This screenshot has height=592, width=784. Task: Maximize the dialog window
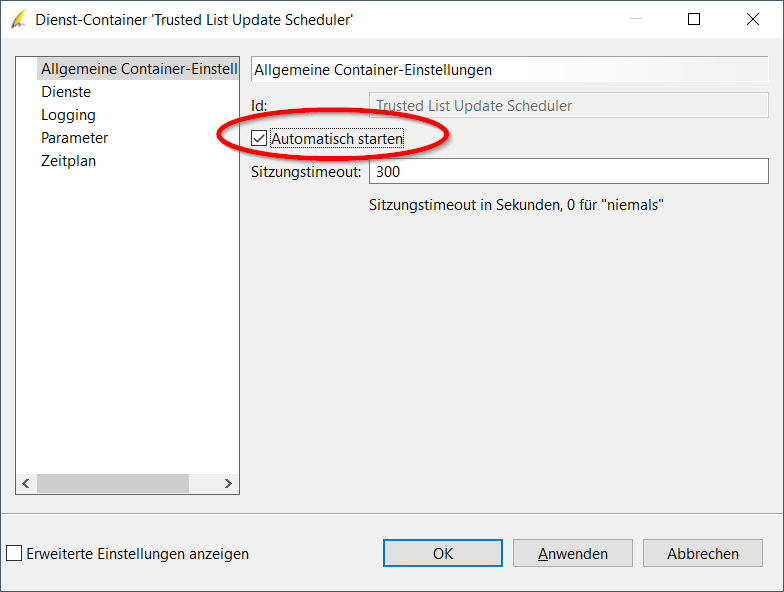(x=694, y=19)
